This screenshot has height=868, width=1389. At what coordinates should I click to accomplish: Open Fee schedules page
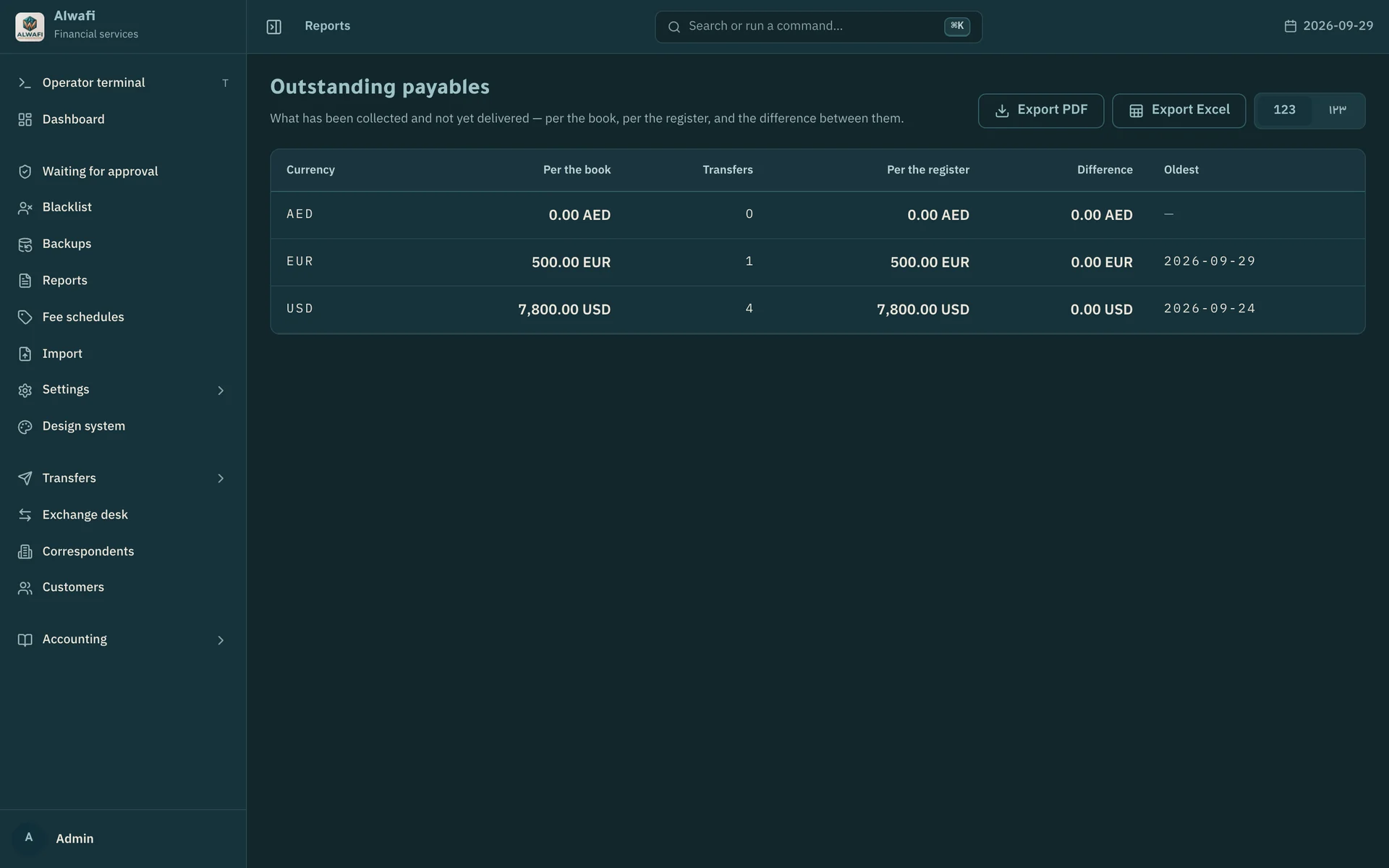click(x=123, y=318)
